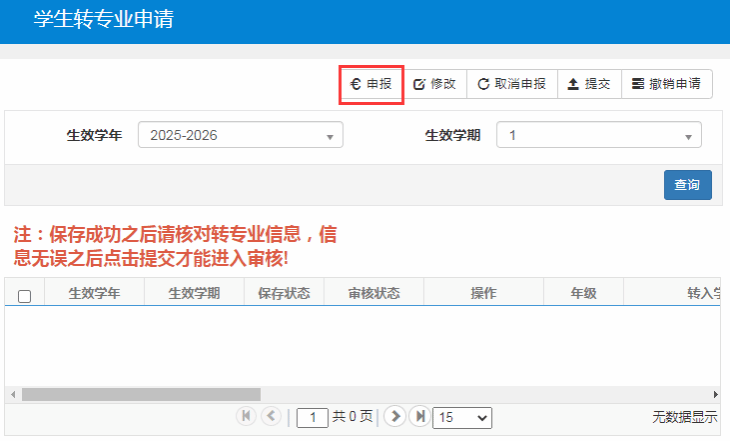Go to the previous page of results
Viewport: 730px width, 441px height.
270,416
